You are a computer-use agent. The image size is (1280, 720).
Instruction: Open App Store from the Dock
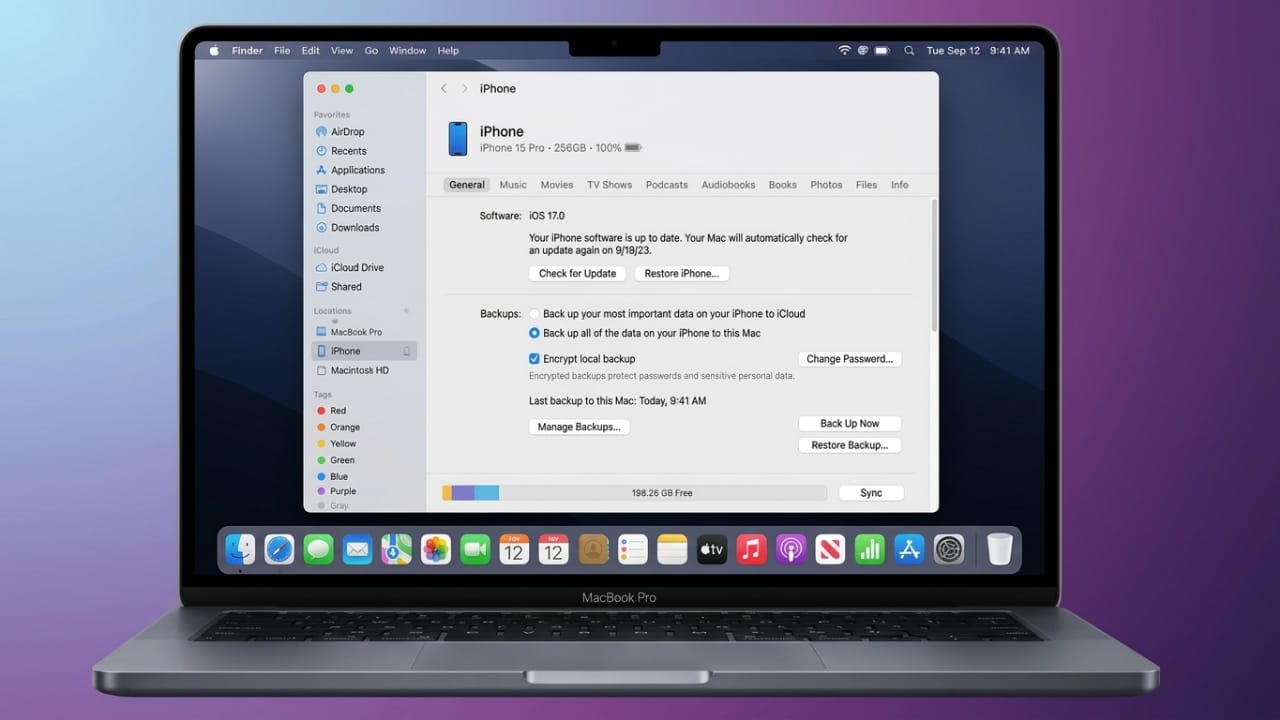tap(909, 549)
